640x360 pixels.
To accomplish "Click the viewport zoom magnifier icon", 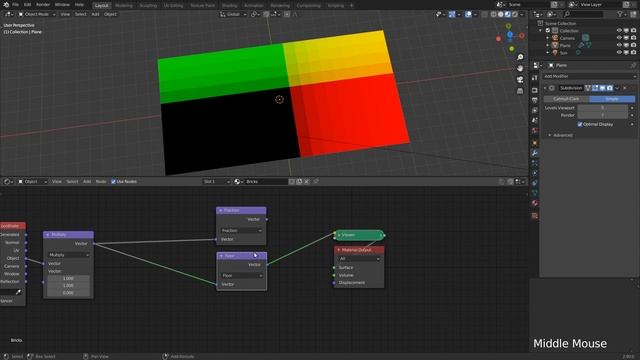I will 520,57.
